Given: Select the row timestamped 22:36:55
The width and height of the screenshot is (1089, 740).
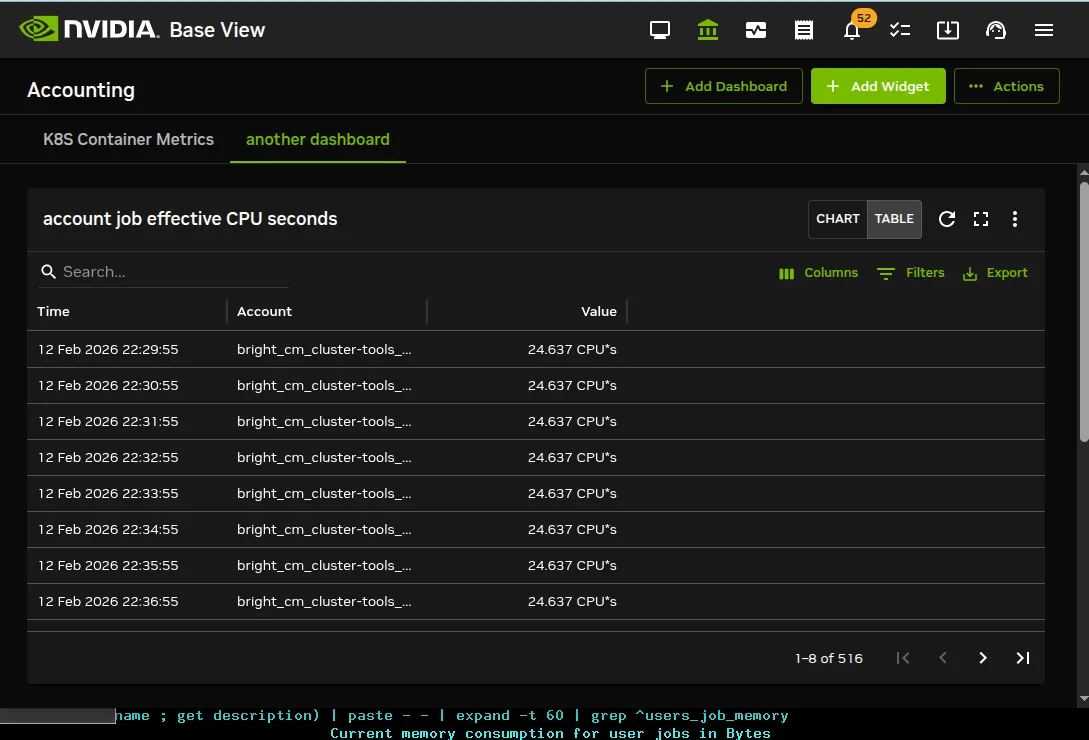Looking at the screenshot, I should click(535, 602).
